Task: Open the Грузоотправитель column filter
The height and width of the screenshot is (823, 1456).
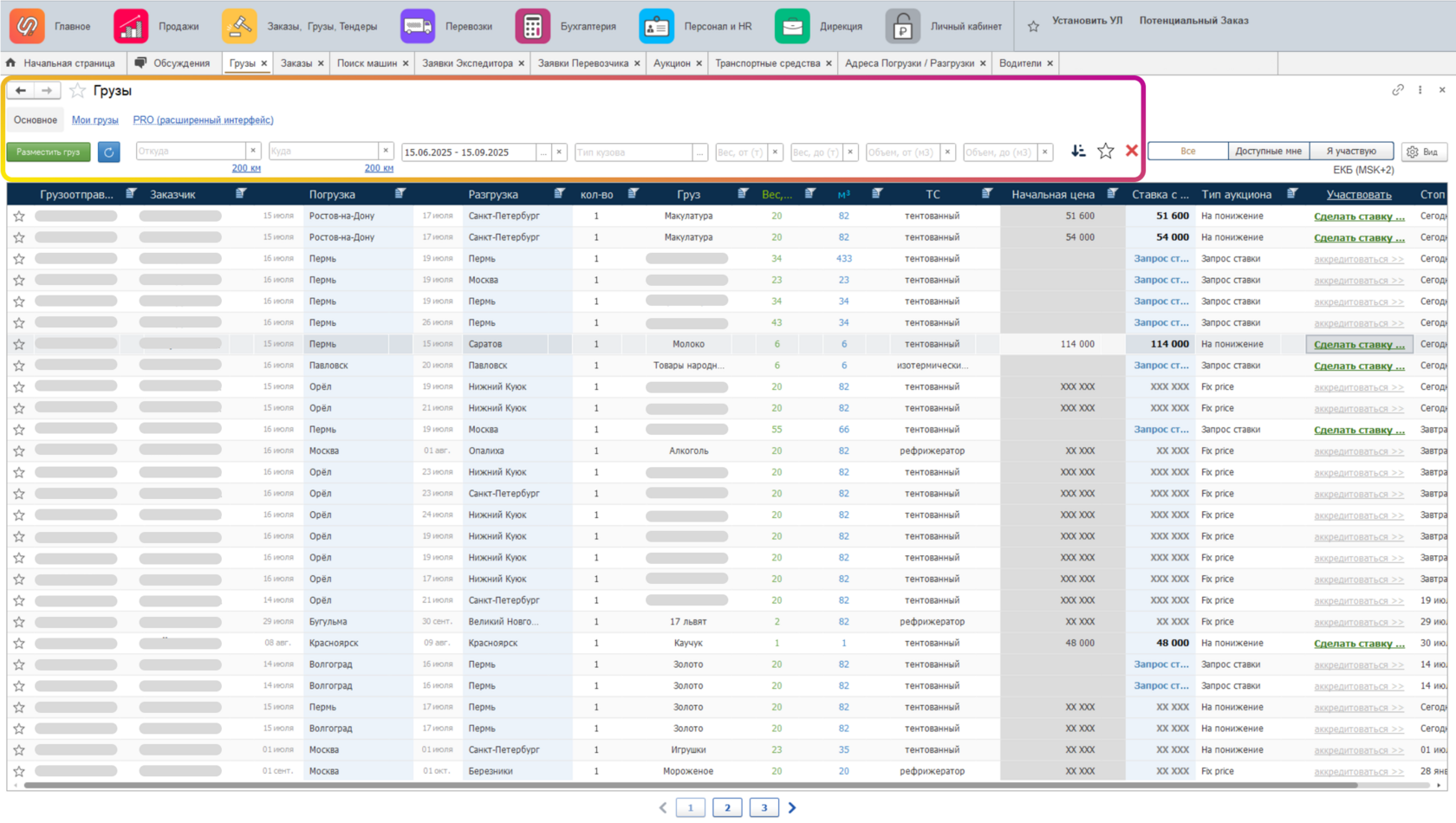Action: coord(131,193)
